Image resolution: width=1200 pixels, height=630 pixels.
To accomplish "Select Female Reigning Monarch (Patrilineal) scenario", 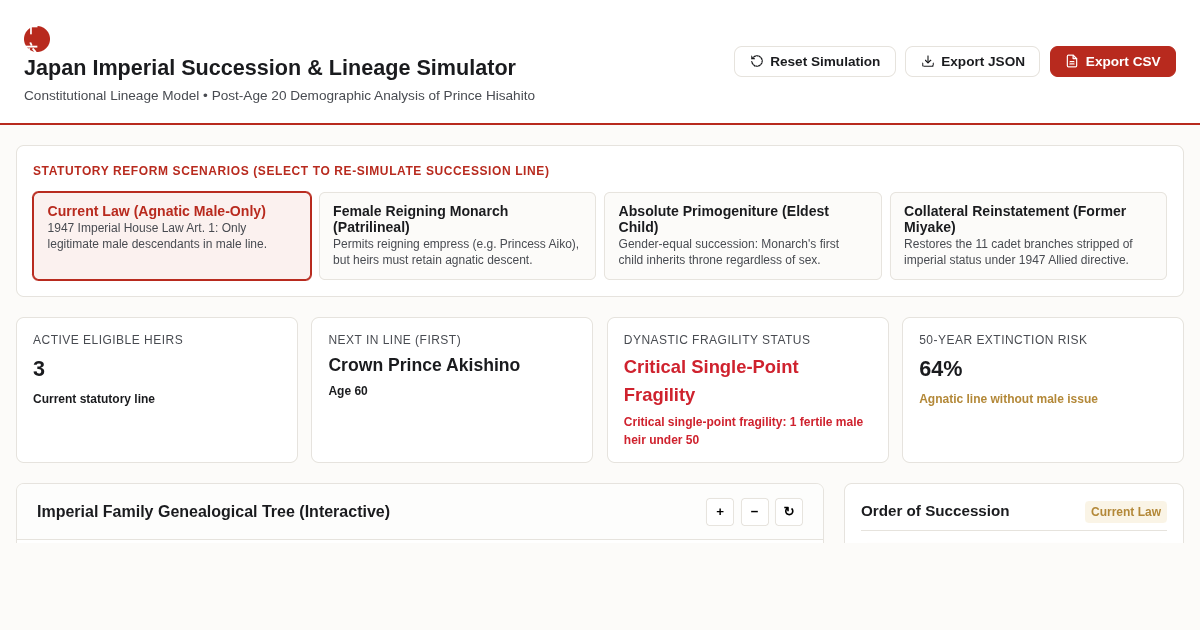I will pos(457,236).
